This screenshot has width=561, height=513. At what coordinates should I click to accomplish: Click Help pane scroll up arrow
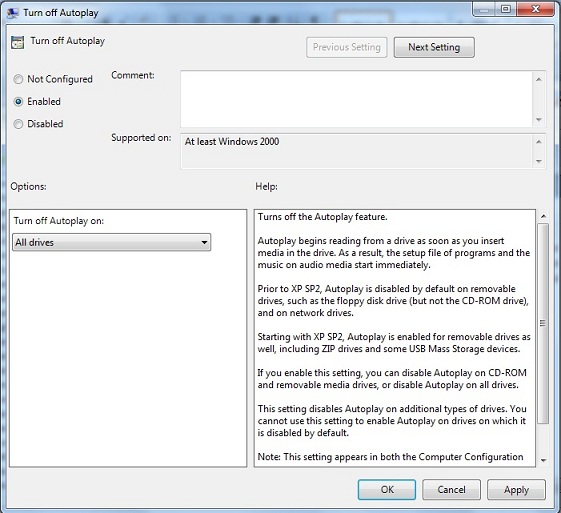(543, 216)
